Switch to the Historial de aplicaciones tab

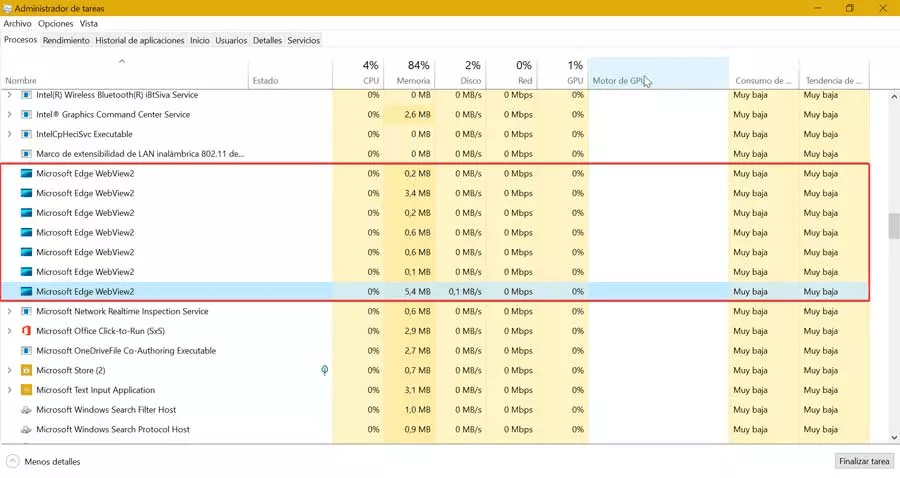click(x=139, y=41)
